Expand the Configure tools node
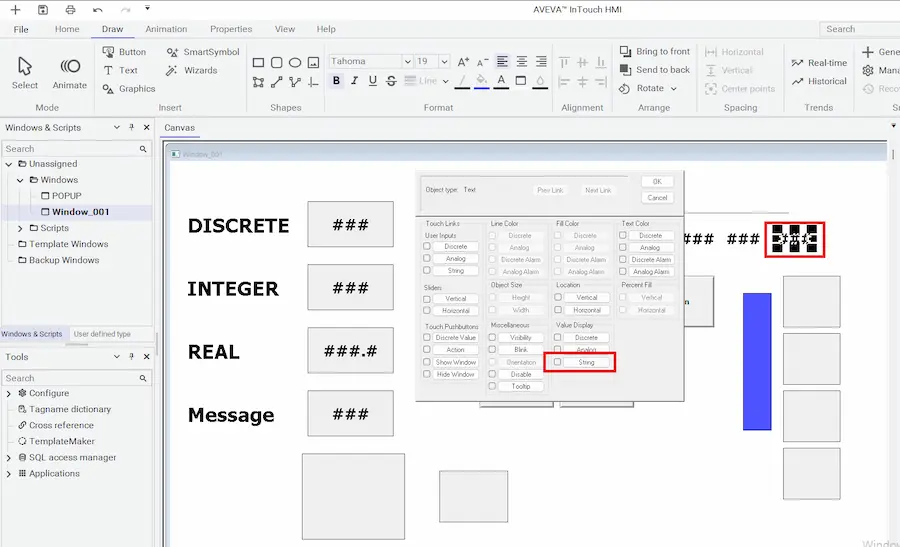 tap(9, 394)
